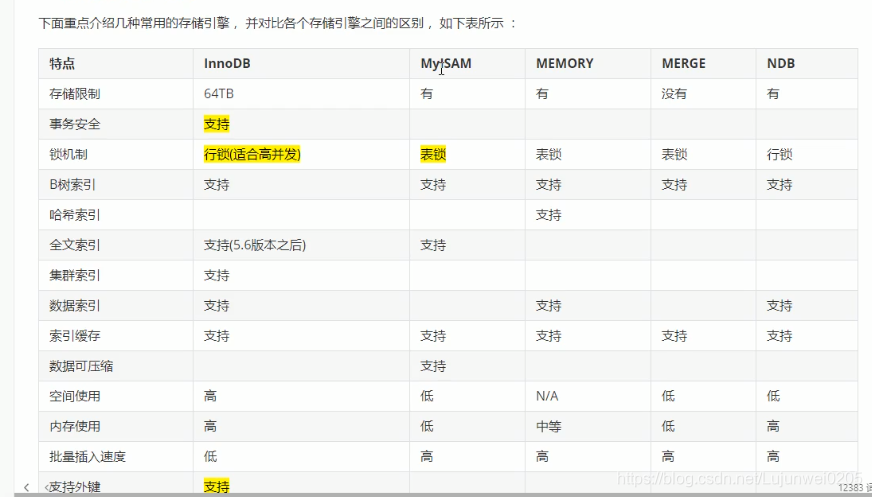Click 支持 in 全文索引 row under MyISAM

click(x=433, y=245)
